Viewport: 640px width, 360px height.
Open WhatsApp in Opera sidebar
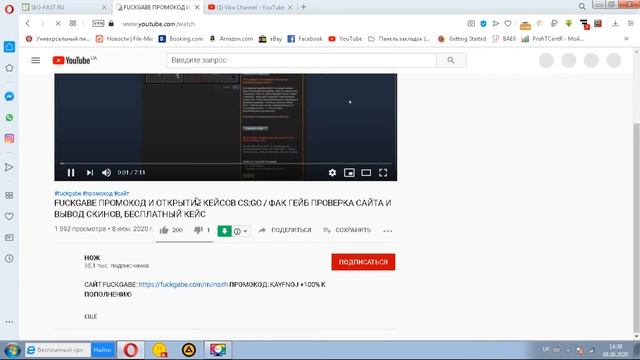(9, 118)
